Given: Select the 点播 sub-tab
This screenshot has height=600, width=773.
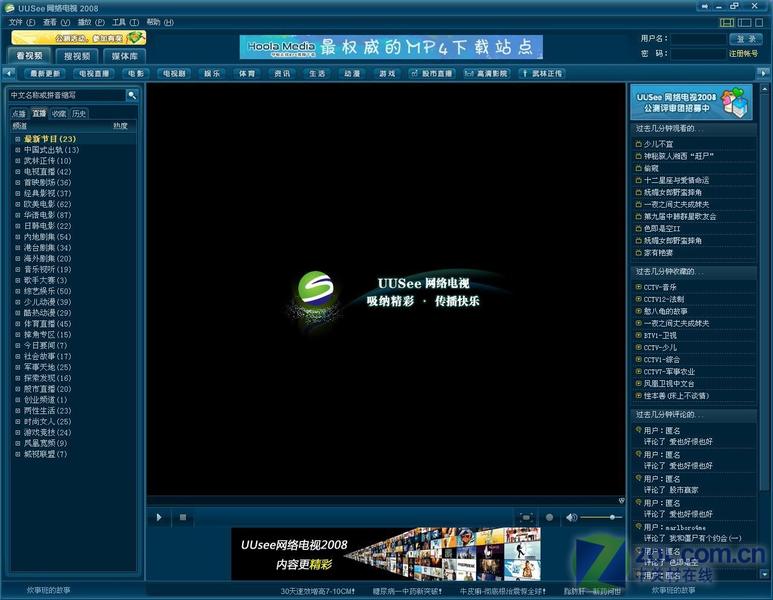Looking at the screenshot, I should 19,113.
